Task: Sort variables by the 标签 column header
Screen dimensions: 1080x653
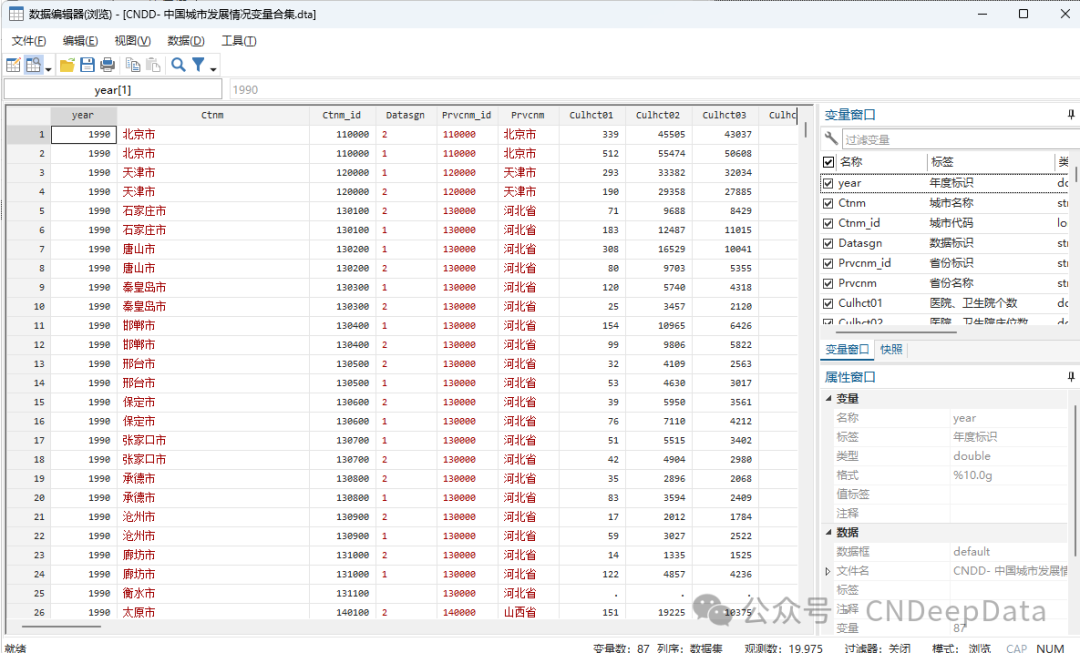Action: (x=942, y=162)
